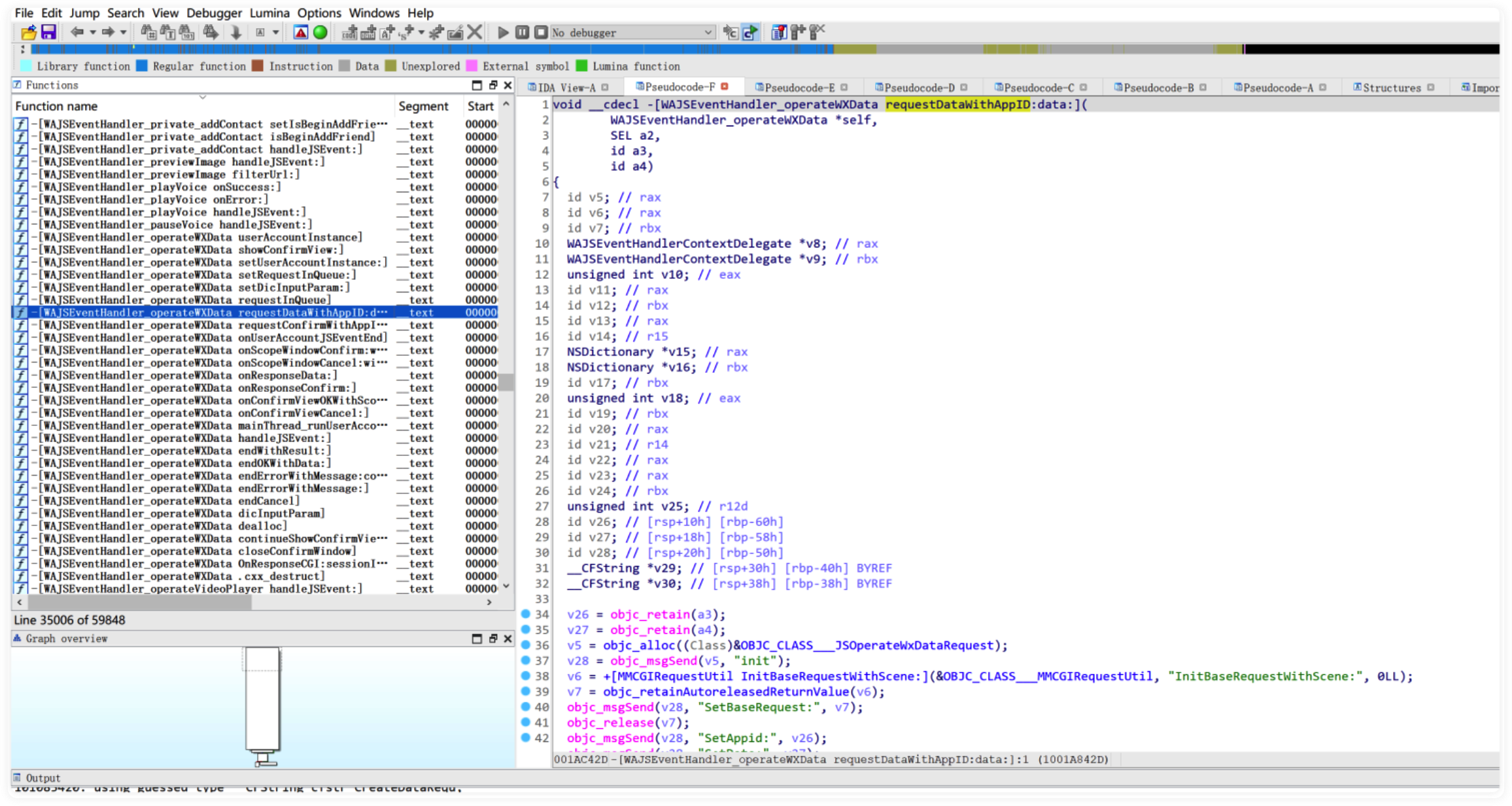1512x806 pixels.
Task: Click the toolbar X delete icon
Action: (475, 32)
